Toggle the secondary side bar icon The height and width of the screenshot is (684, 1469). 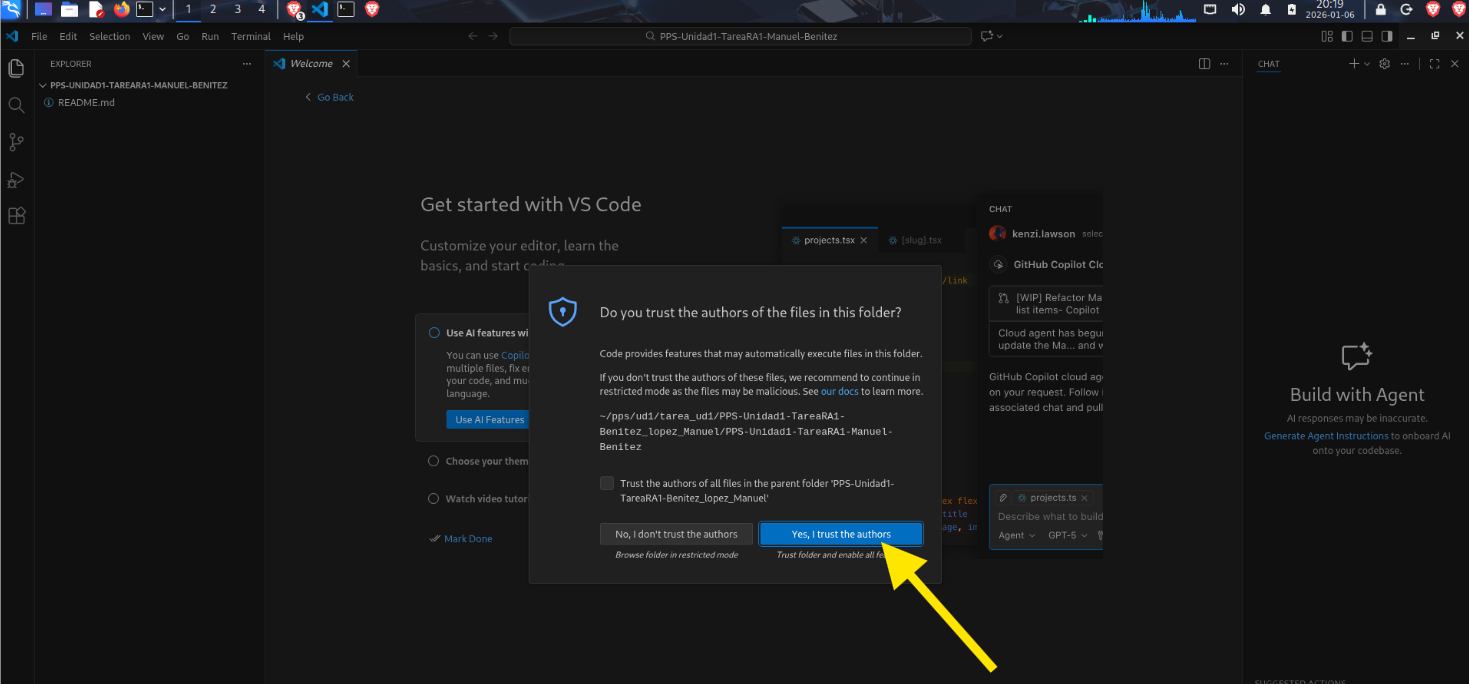pos(1387,36)
